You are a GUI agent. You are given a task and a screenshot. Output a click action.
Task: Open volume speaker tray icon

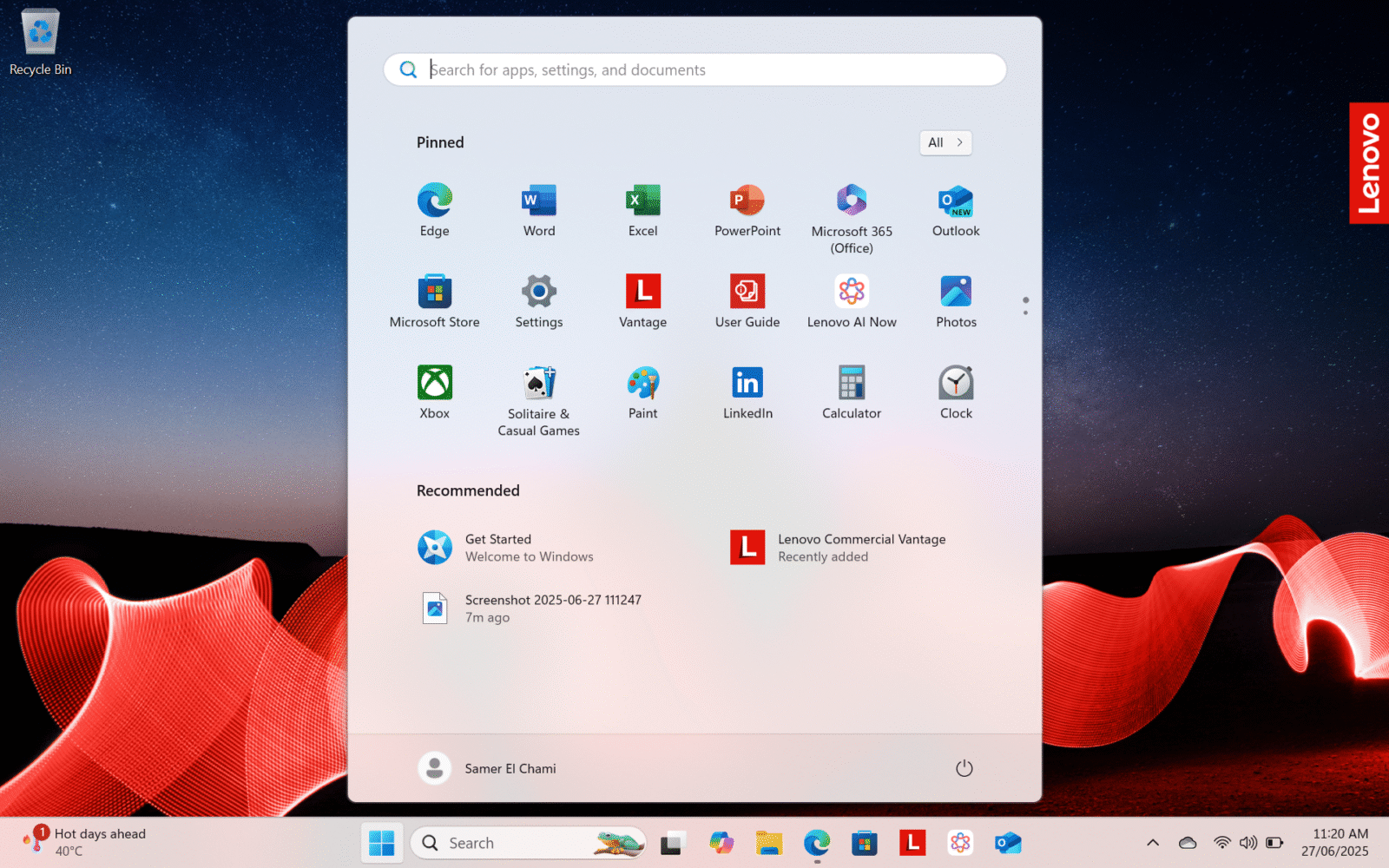coord(1248,843)
